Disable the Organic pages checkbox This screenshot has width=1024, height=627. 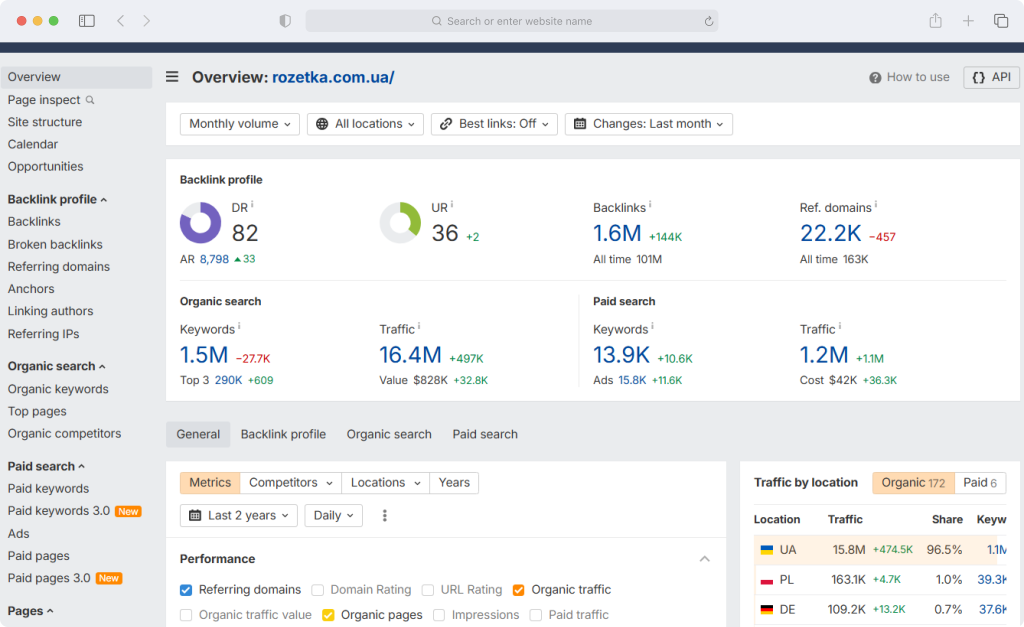coord(328,615)
